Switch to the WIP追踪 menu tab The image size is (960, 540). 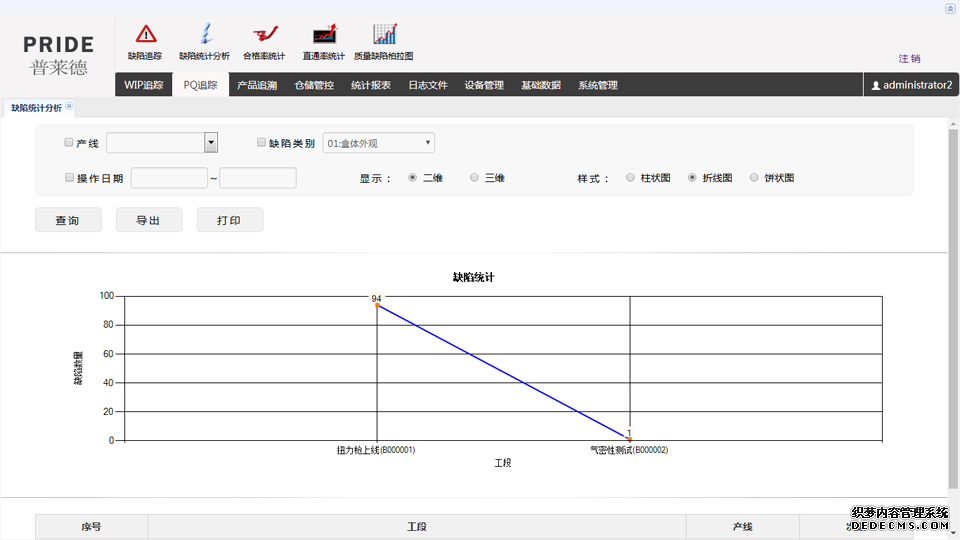click(x=144, y=86)
